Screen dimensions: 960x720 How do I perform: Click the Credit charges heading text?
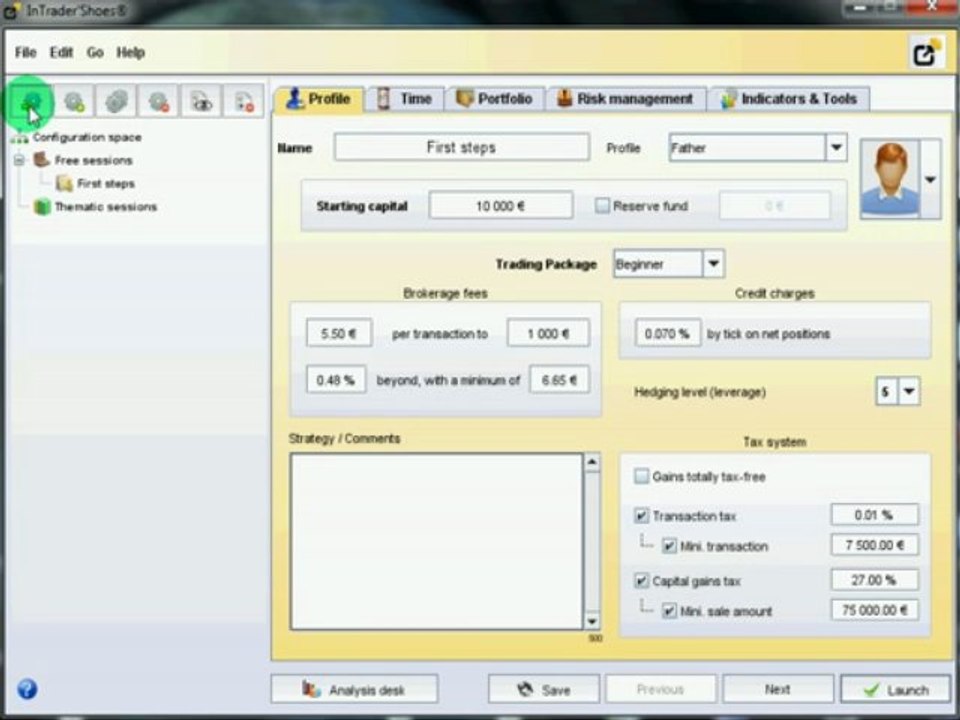point(774,294)
